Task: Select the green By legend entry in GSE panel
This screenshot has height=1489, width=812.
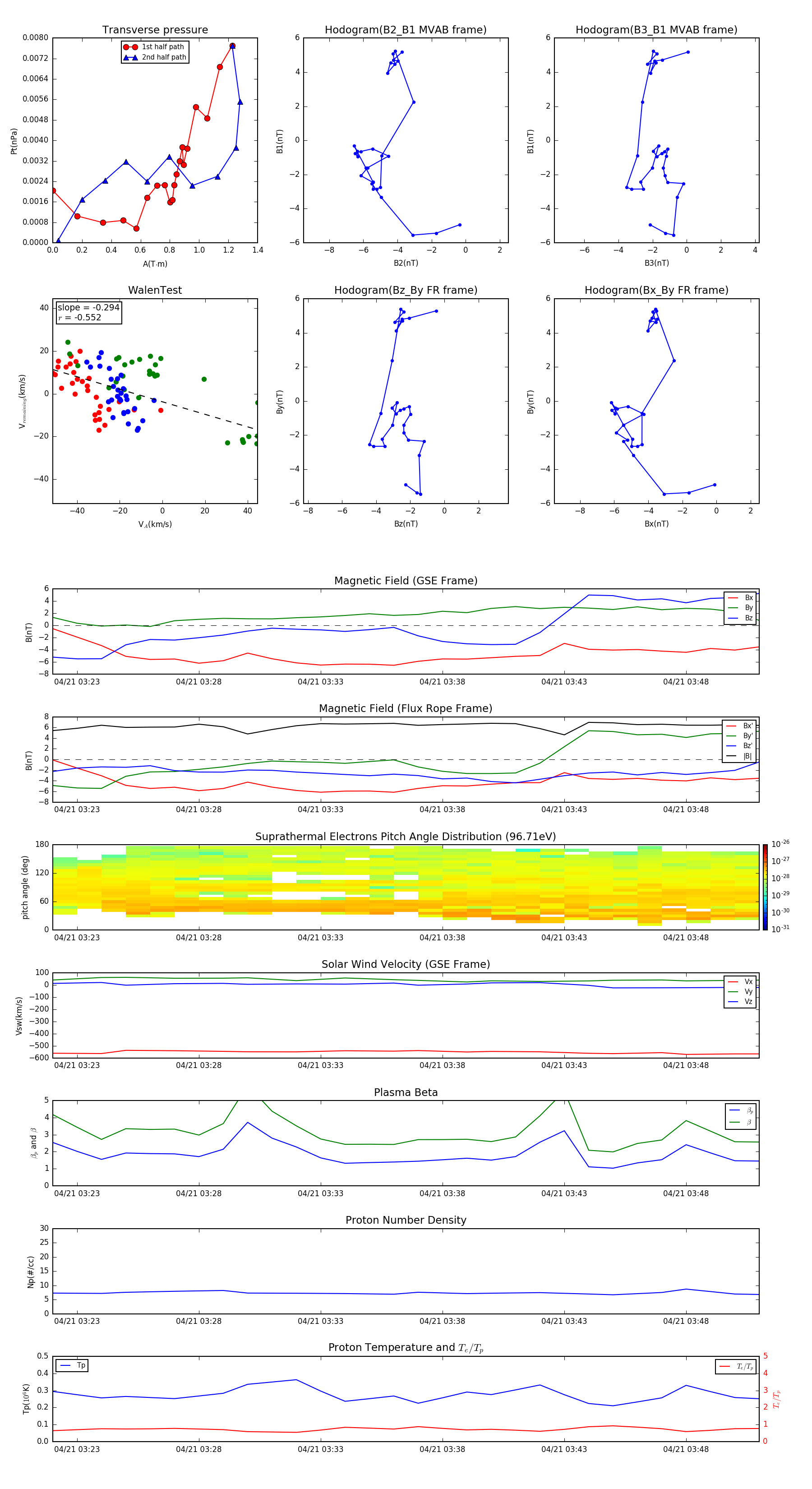Action: click(x=740, y=607)
